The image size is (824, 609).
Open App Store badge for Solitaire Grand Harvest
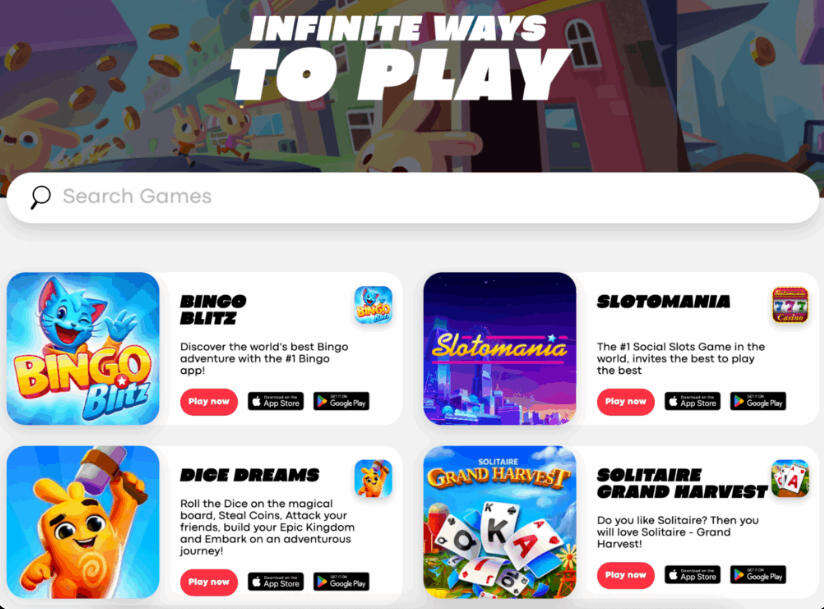(x=693, y=575)
